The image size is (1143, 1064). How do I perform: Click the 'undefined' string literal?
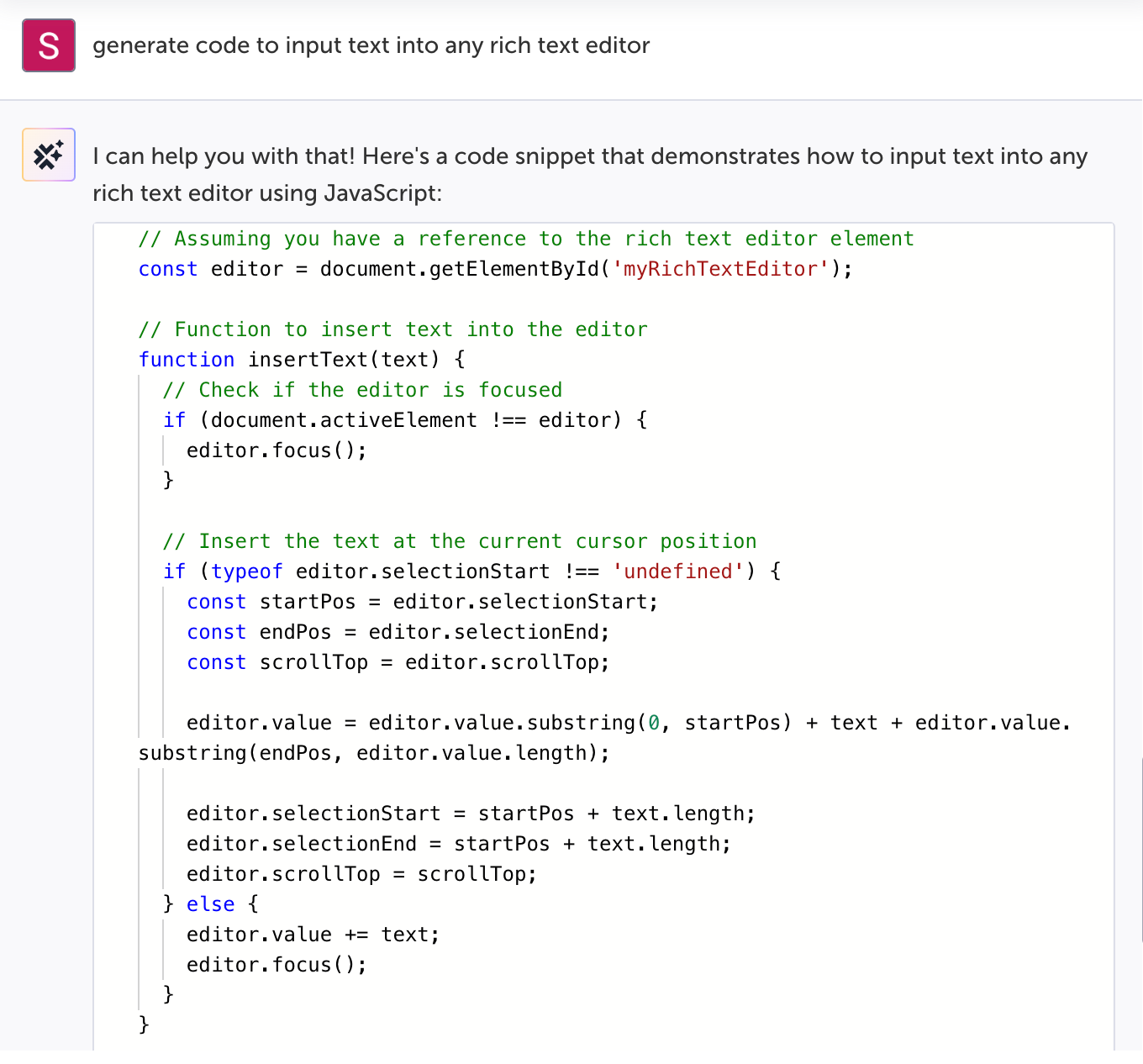pos(678,572)
